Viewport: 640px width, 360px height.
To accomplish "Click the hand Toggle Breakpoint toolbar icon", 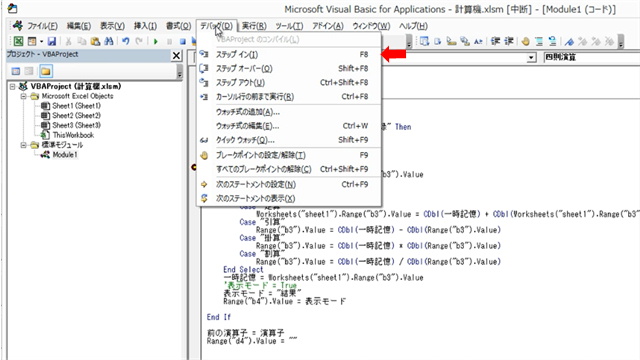I will click(x=526, y=41).
